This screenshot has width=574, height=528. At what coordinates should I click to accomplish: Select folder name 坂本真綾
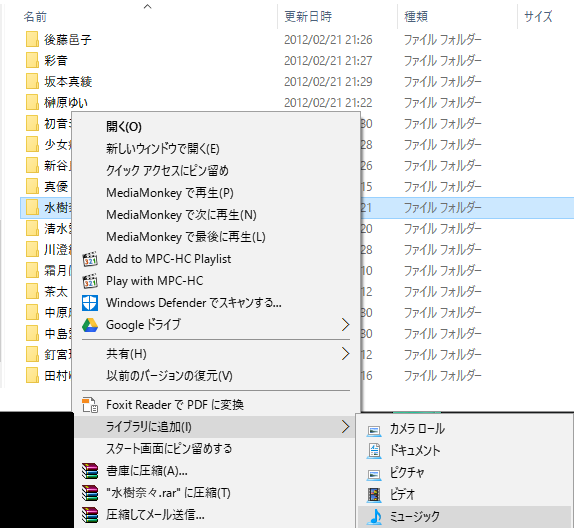[x=68, y=81]
